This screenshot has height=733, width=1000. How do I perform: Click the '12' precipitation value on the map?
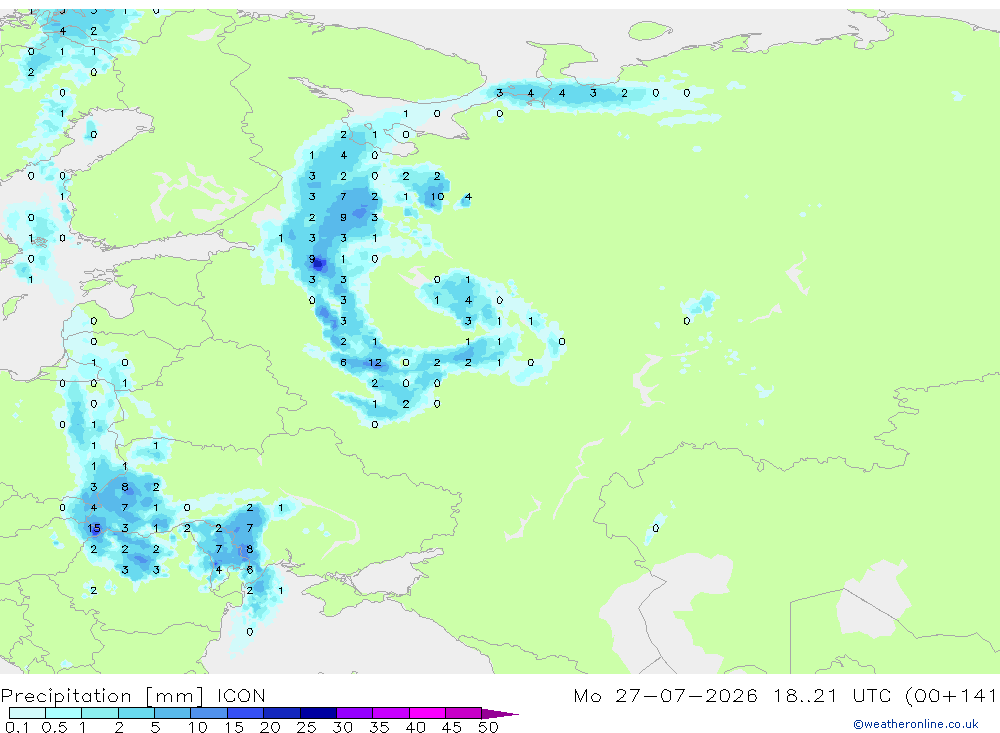tap(375, 362)
